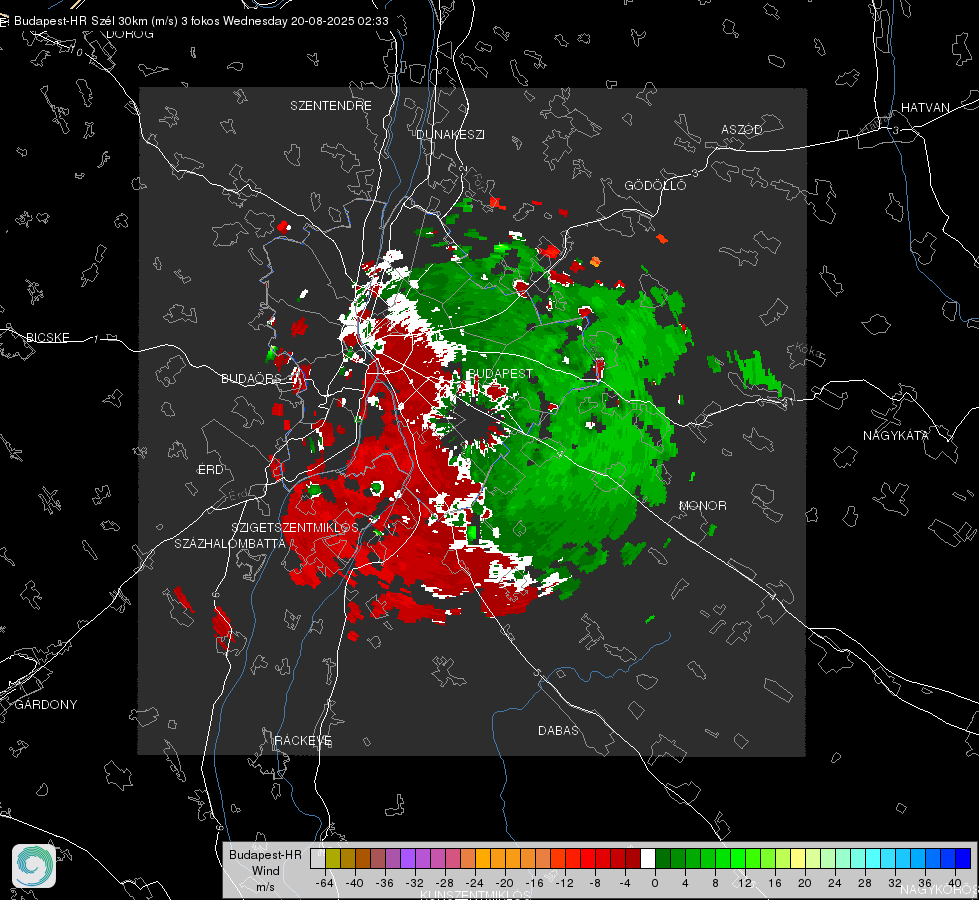Click the MONOR town label
This screenshot has height=900, width=979.
[702, 505]
